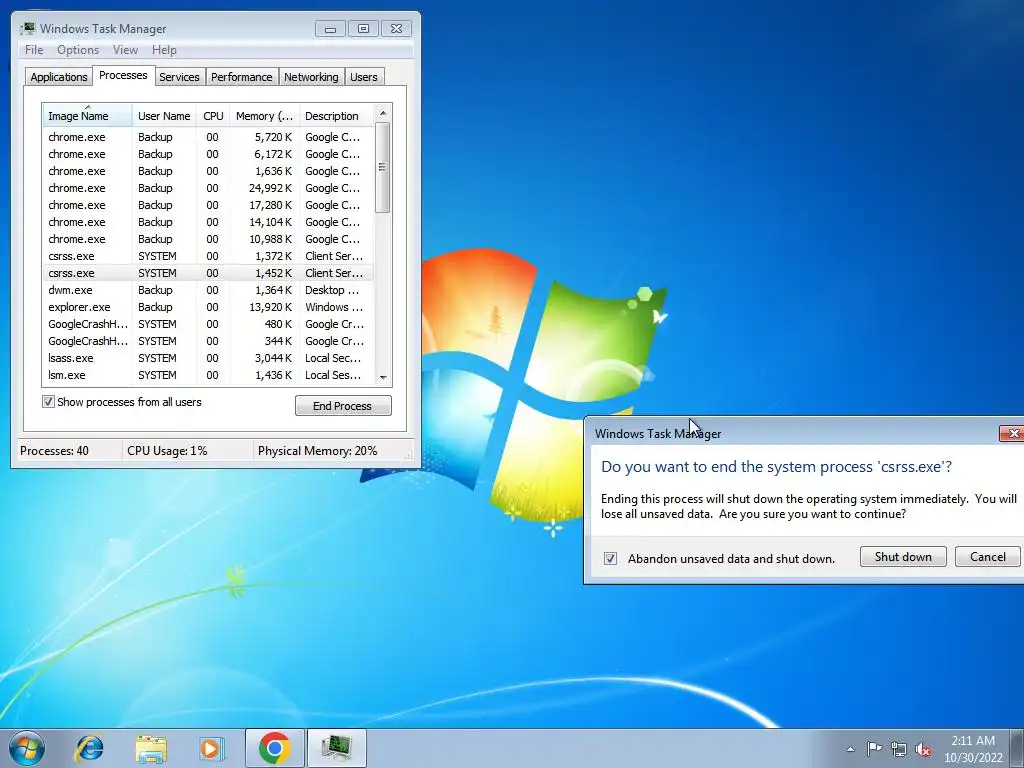
Task: Open the Options menu
Action: coord(78,50)
